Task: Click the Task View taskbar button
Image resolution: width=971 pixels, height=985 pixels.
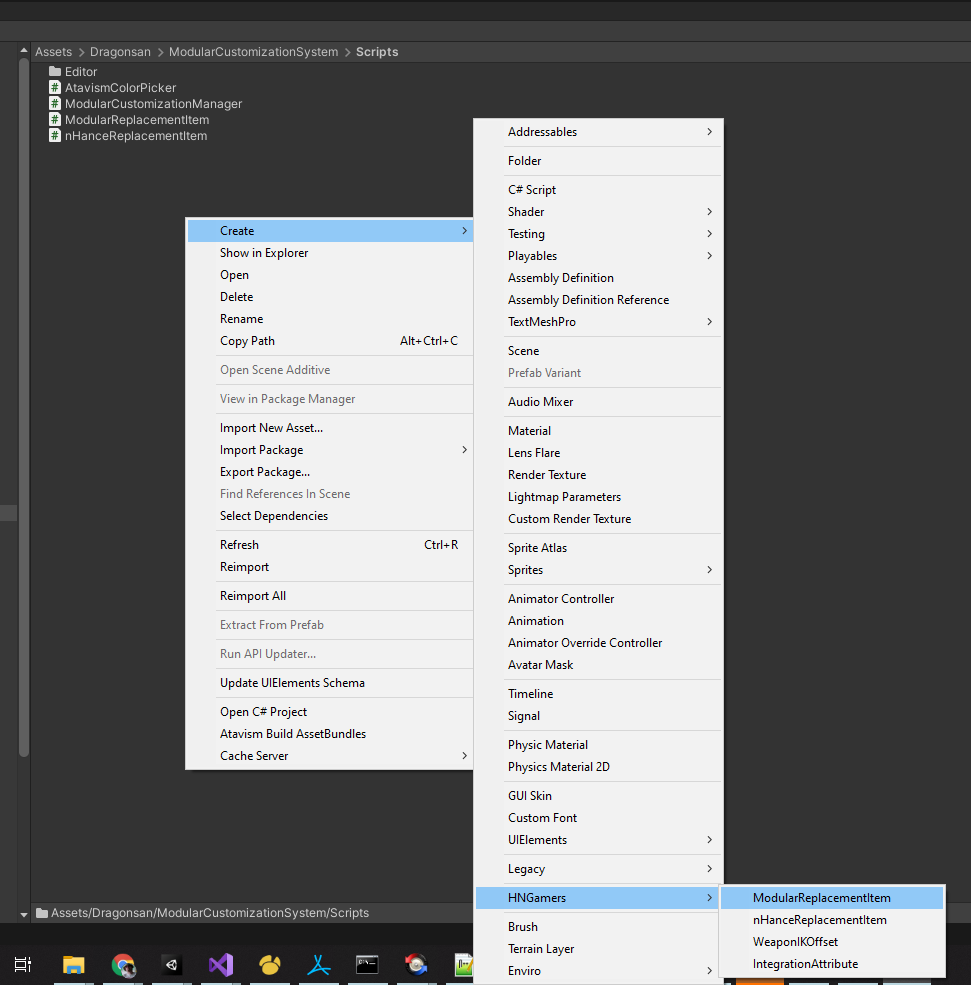Action: 23,965
